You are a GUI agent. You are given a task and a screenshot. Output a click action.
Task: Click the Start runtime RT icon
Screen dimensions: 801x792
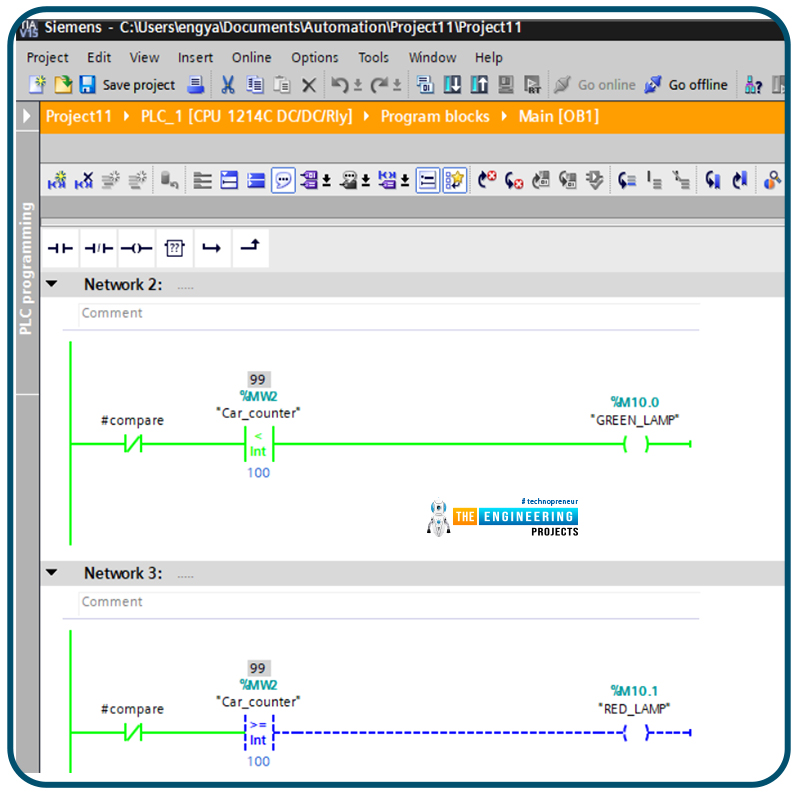[532, 84]
